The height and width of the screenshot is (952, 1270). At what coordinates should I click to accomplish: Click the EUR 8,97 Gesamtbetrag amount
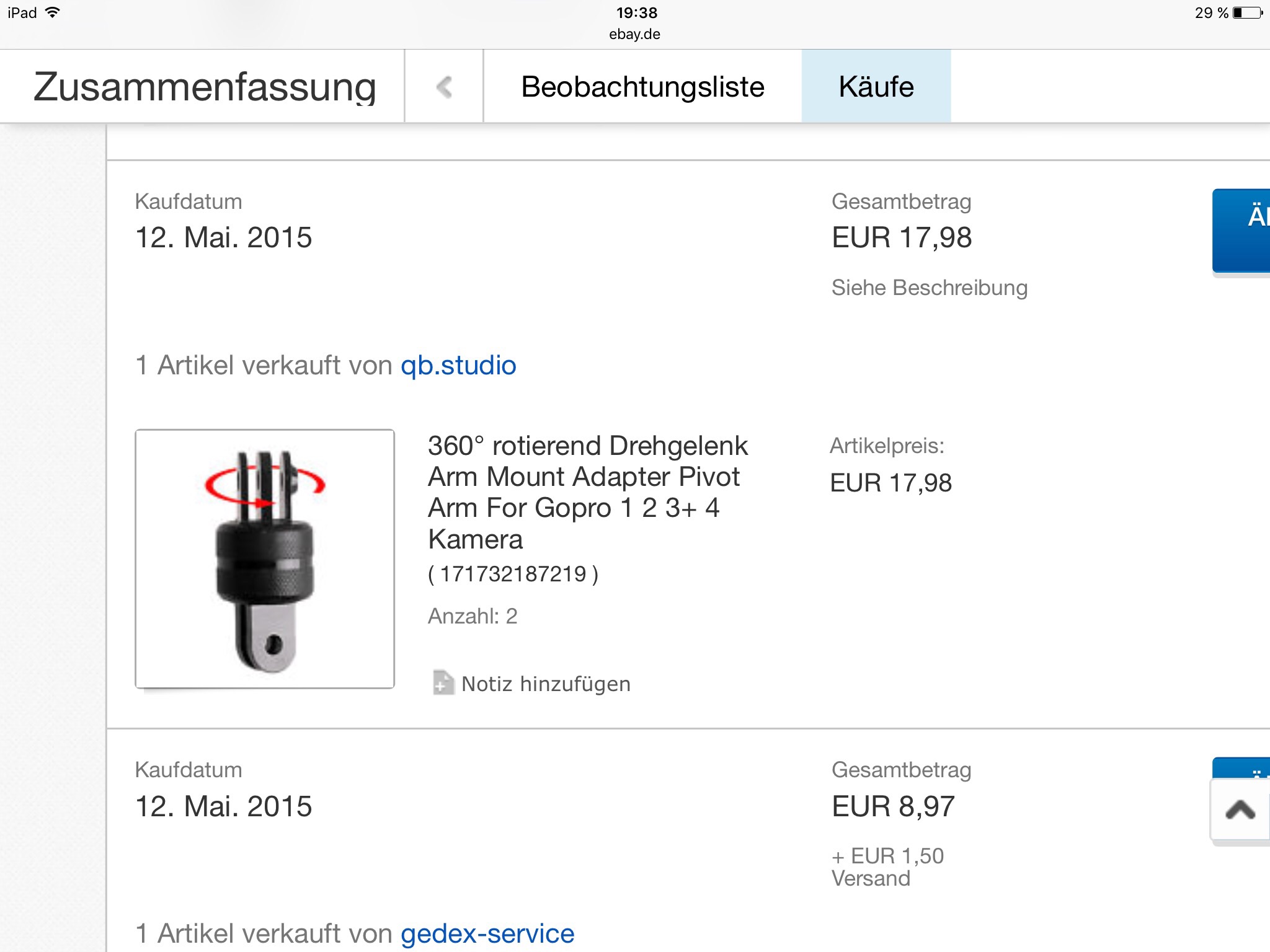[x=893, y=806]
